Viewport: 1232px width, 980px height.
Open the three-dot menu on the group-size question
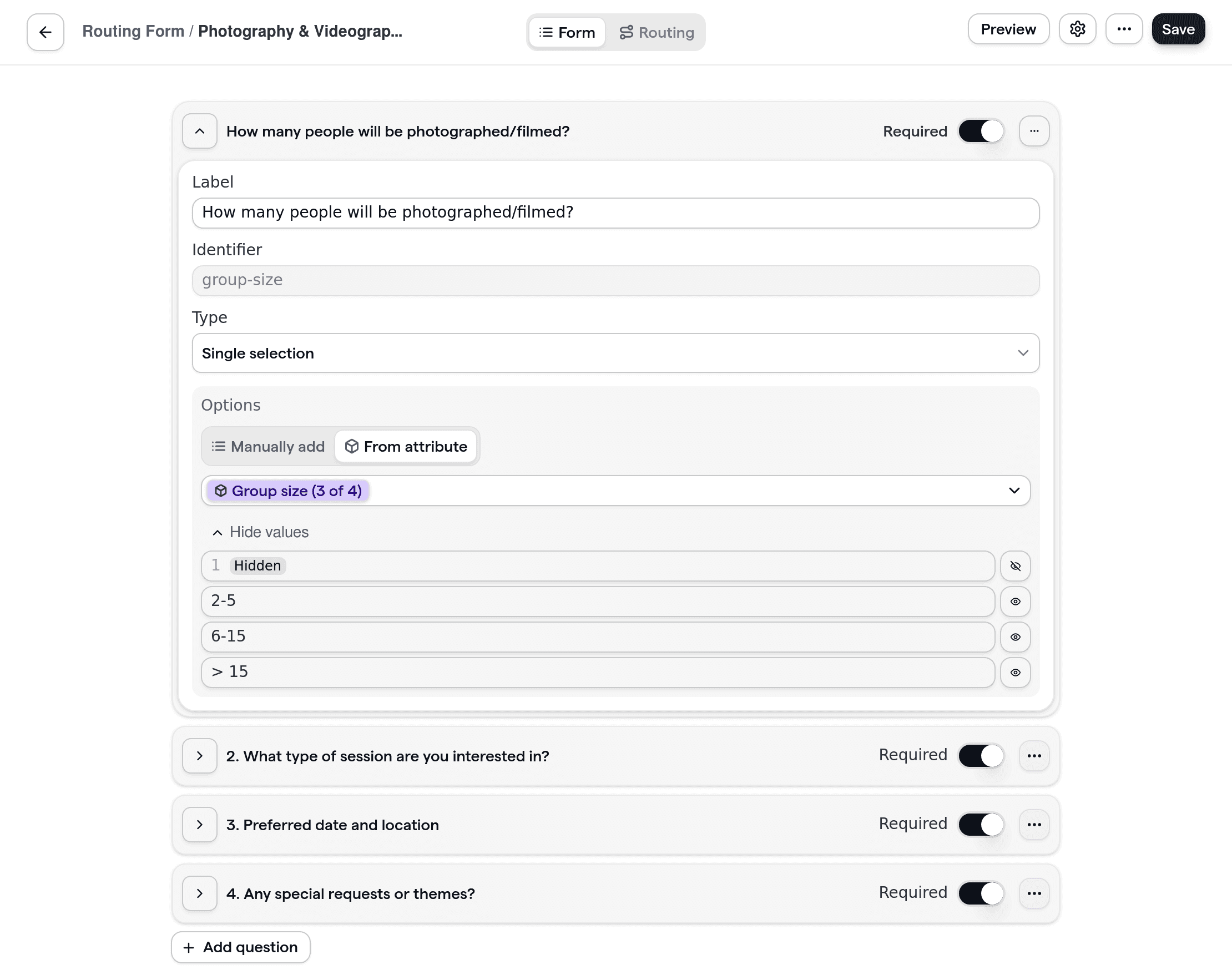click(x=1034, y=131)
